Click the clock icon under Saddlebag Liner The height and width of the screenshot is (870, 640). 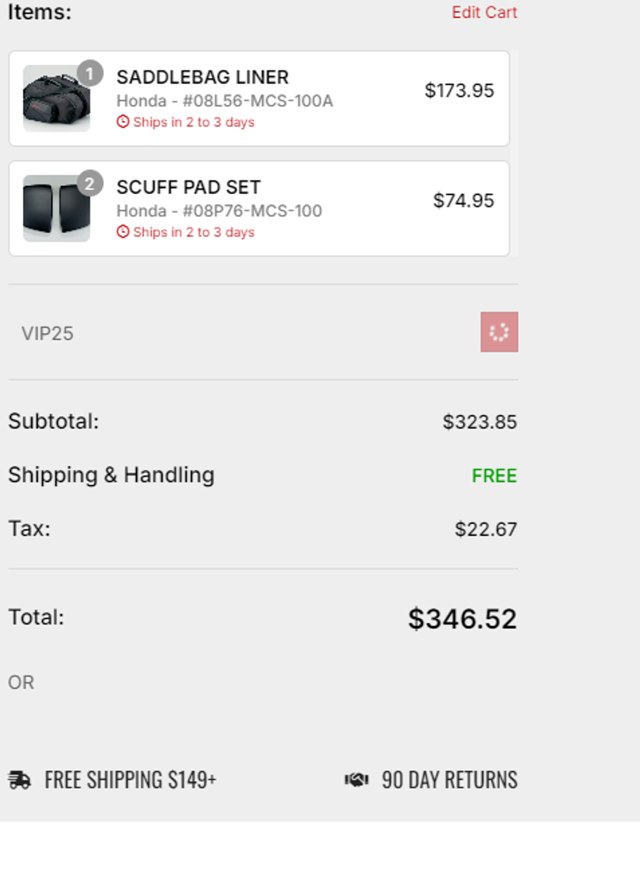pos(123,122)
